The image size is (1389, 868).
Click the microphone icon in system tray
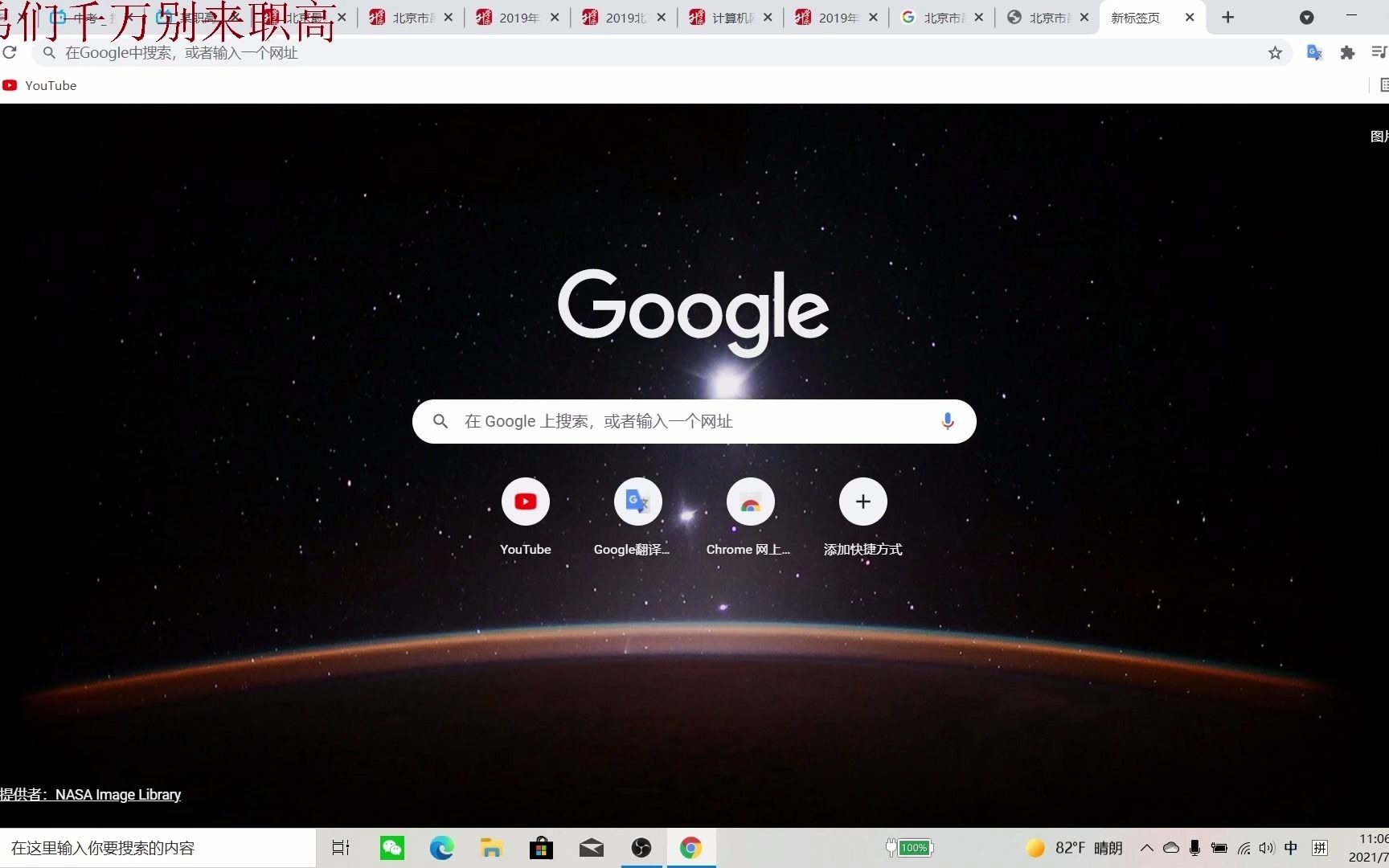pos(1194,848)
